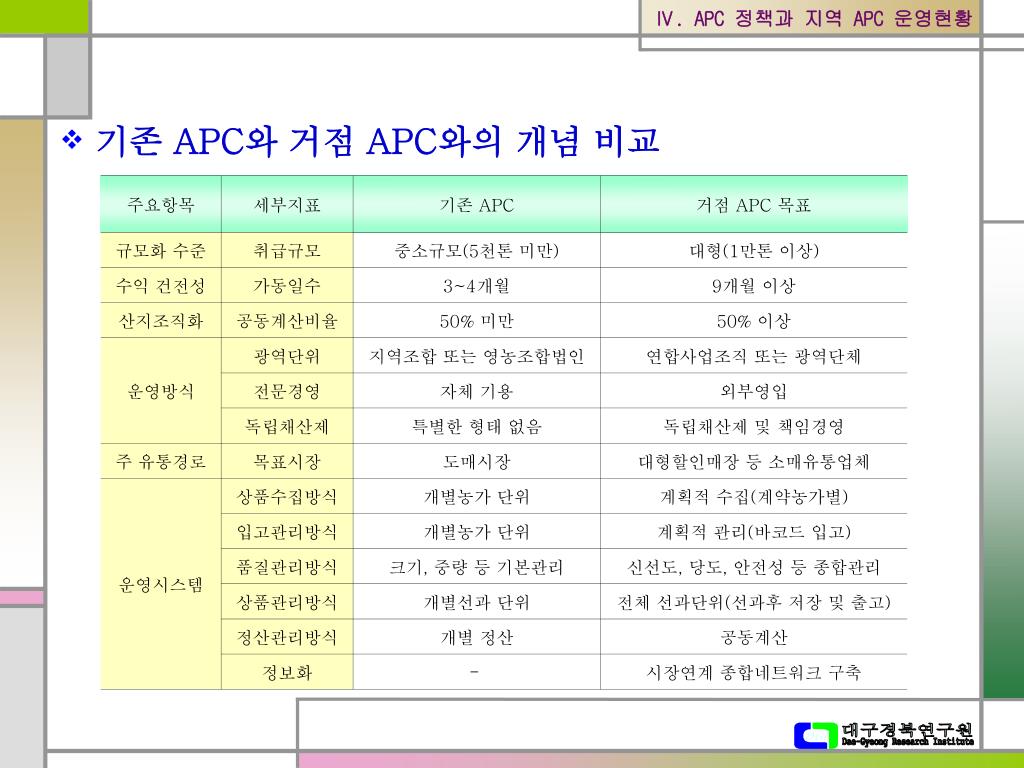Viewport: 1024px width, 768px height.
Task: Select the '공동계산' cell
Action: tap(754, 637)
